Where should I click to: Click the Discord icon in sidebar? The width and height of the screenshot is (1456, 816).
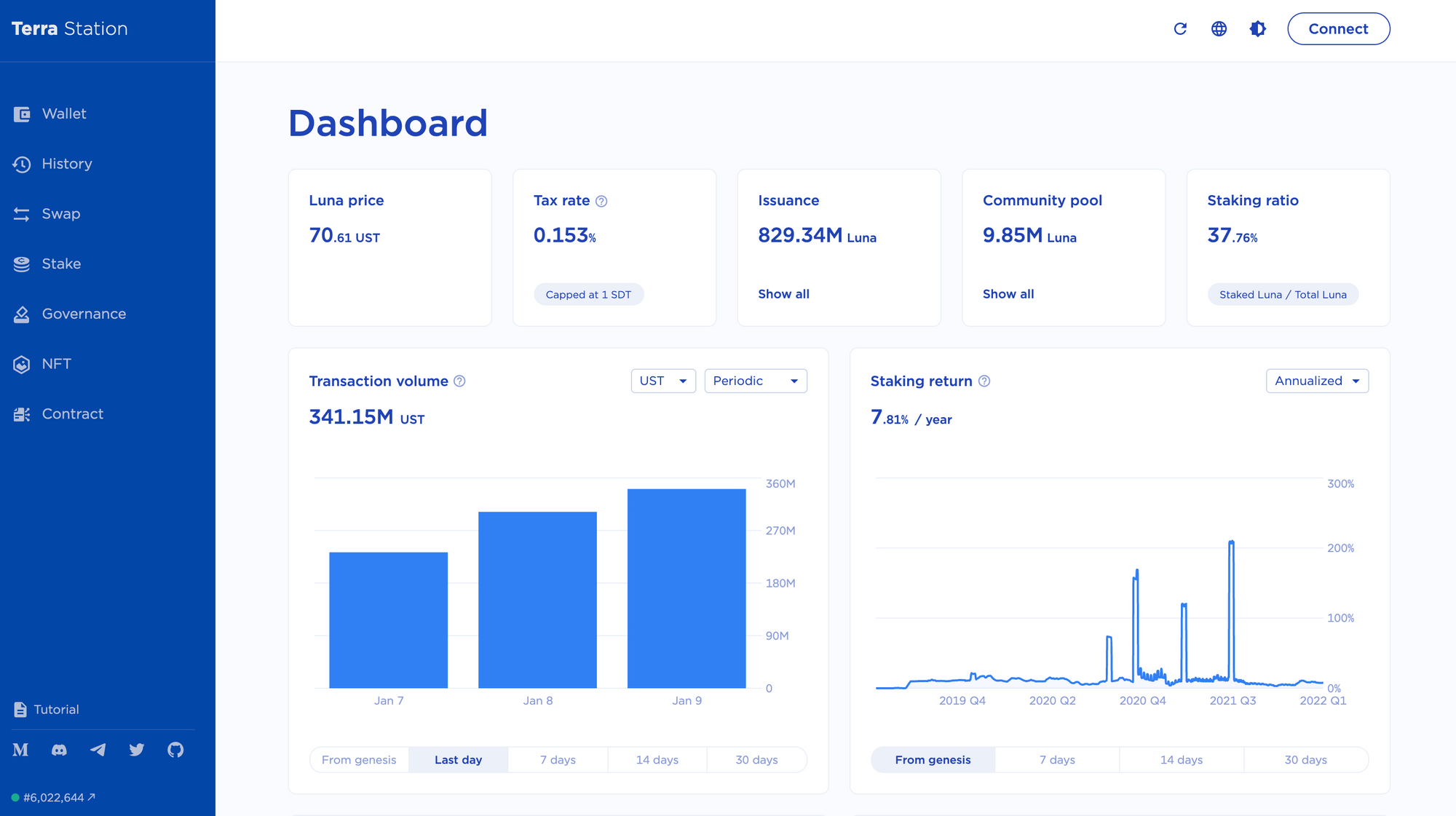click(x=59, y=750)
